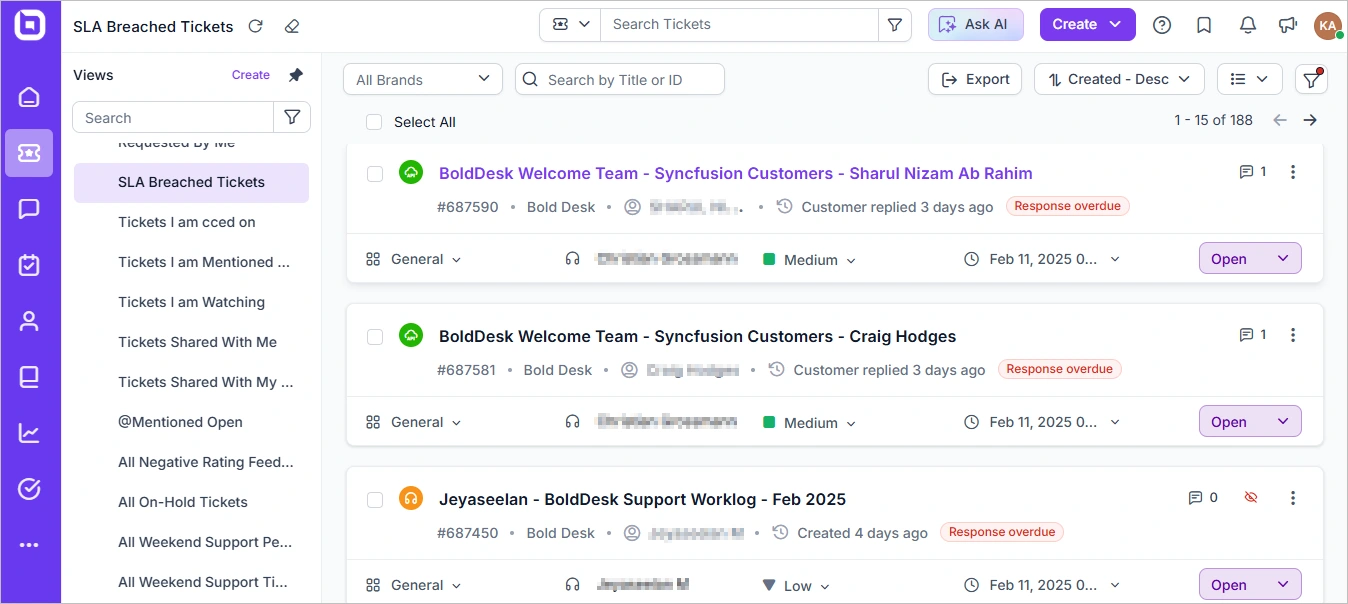The height and width of the screenshot is (604, 1348).
Task: Expand the Create button dropdown
Action: [1116, 25]
